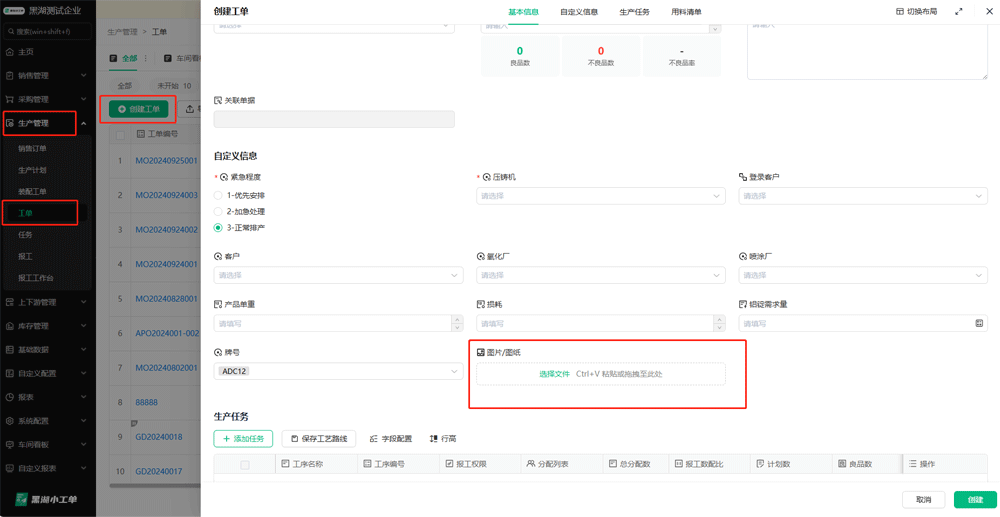Screen dimensions: 1000x517
Task: Click the export icon button next to 创建工单
Action: [190, 110]
